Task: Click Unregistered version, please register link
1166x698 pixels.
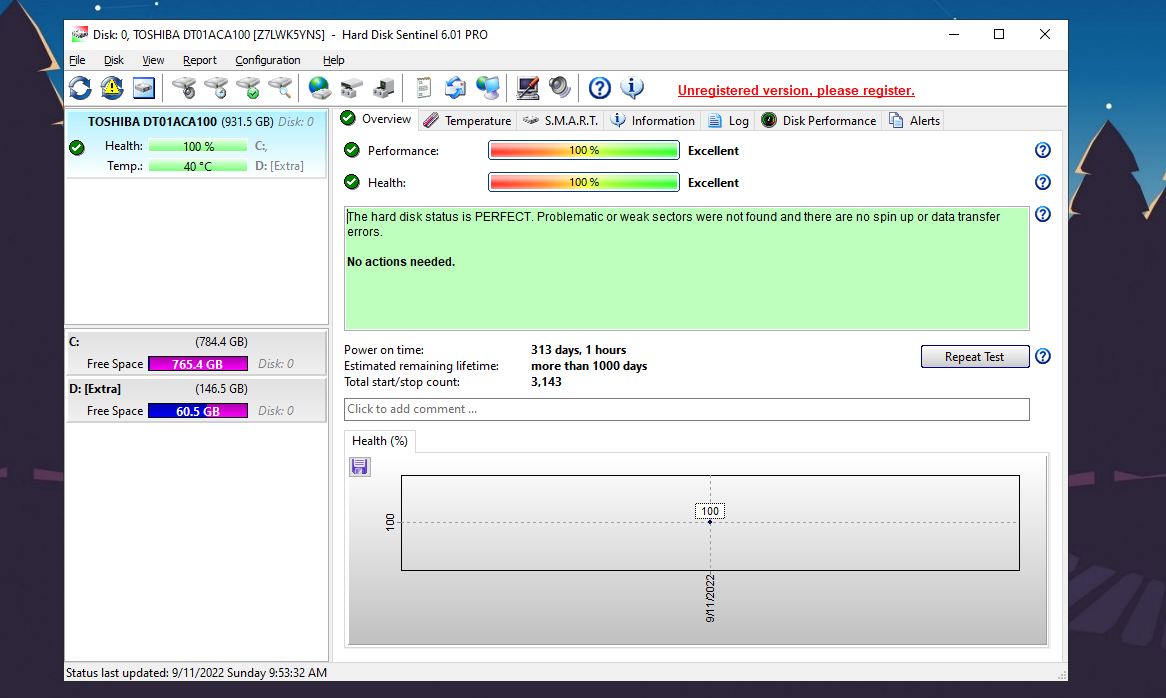Action: [x=796, y=91]
